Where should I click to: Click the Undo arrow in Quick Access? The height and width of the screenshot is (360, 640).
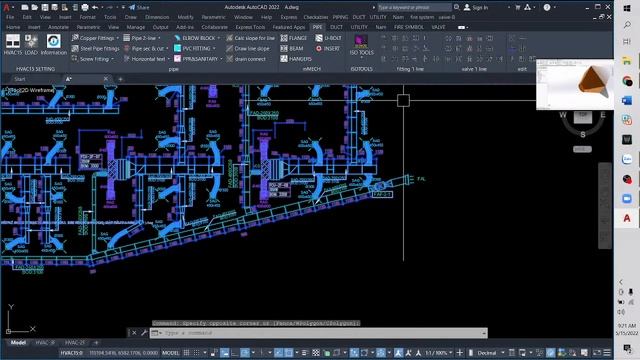[x=95, y=7]
